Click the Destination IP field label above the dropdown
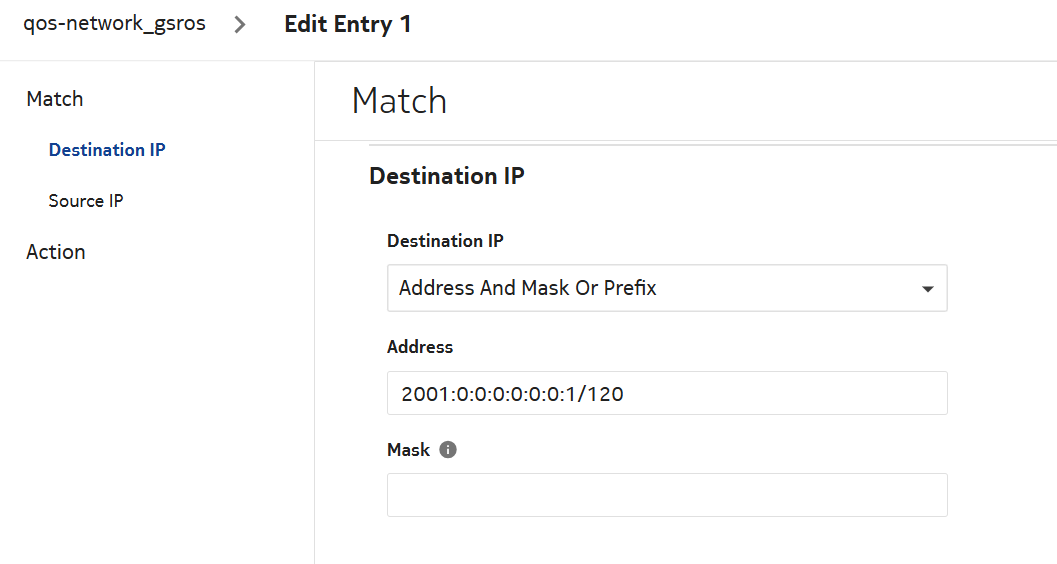 click(x=445, y=241)
